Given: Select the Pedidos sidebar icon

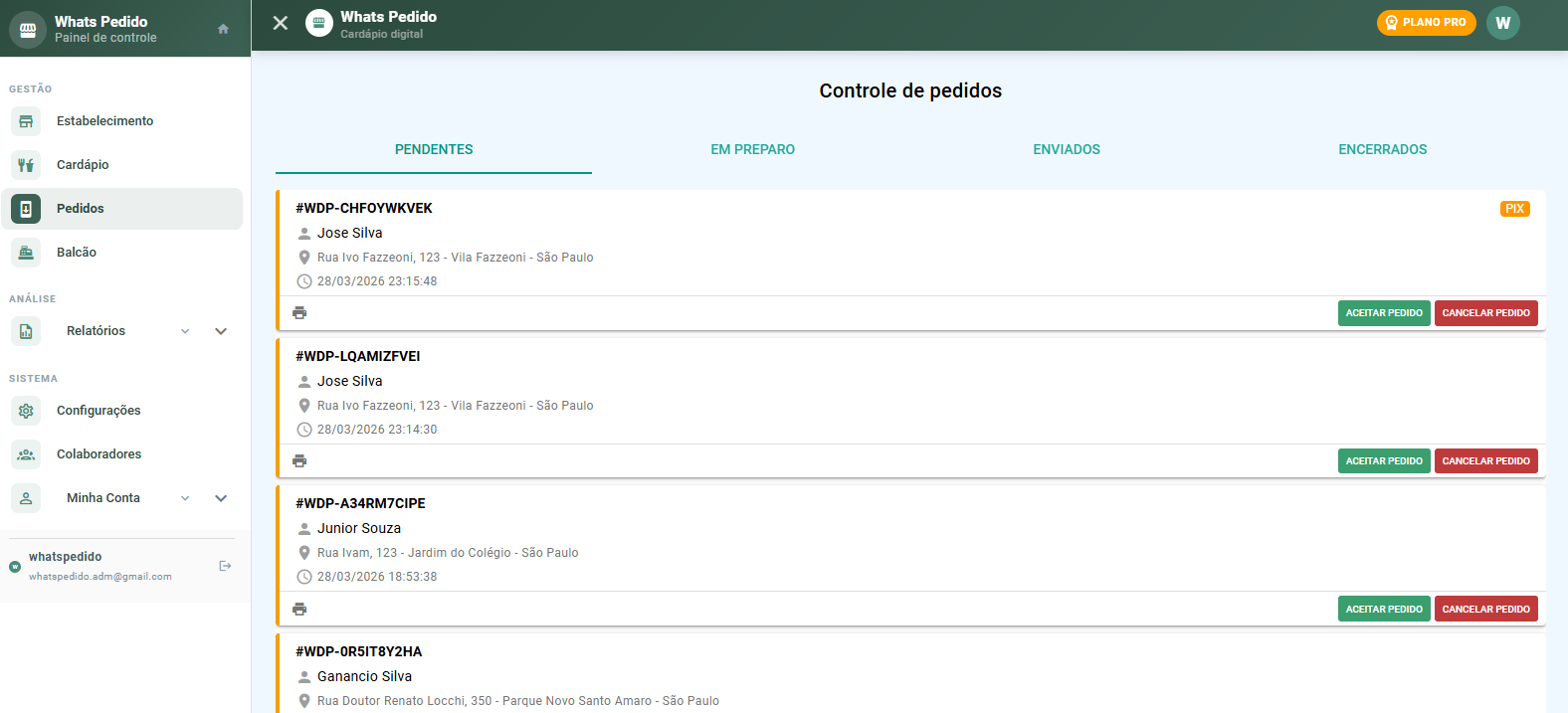Looking at the screenshot, I should [x=26, y=209].
